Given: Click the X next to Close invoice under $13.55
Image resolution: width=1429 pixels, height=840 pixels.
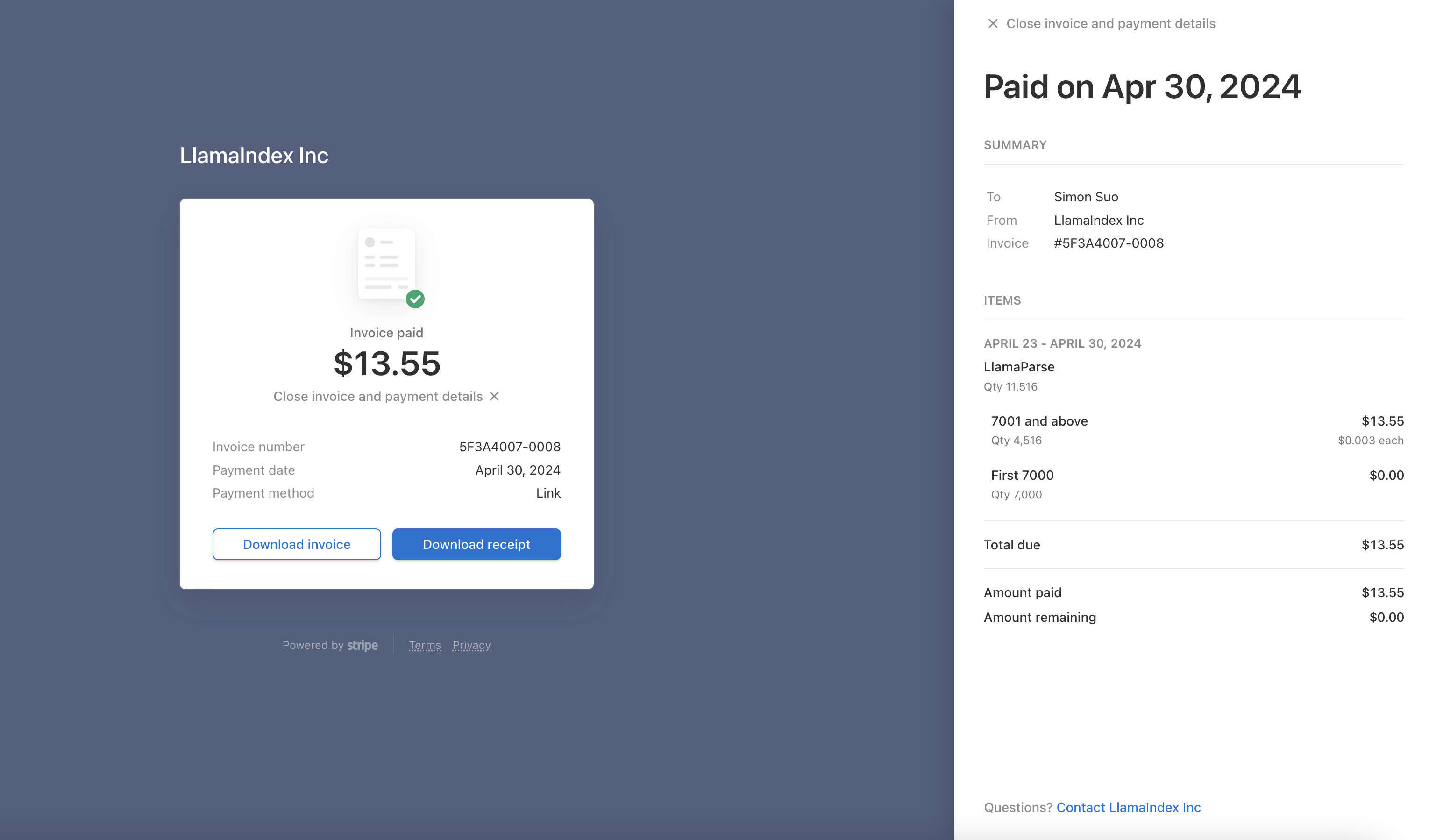Looking at the screenshot, I should tap(495, 396).
